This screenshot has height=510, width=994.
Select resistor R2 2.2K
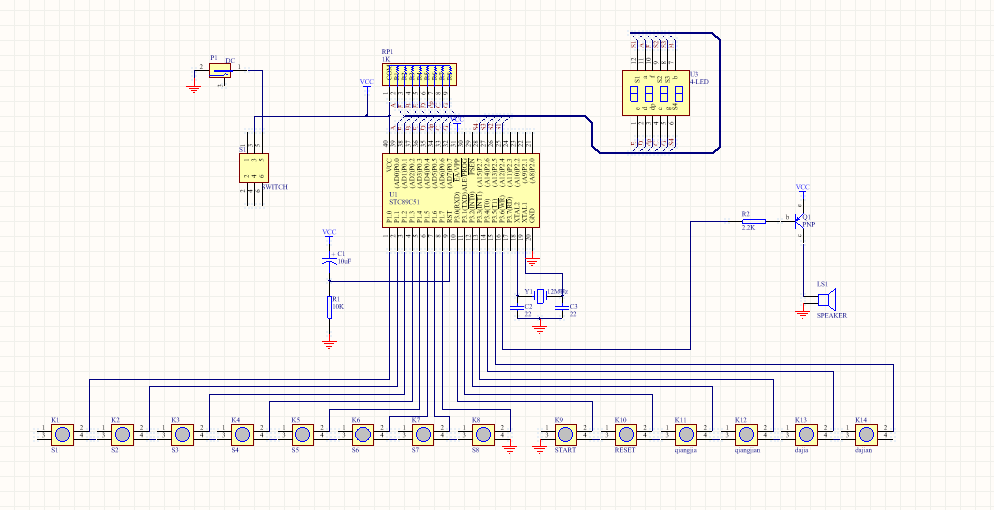(x=753, y=221)
